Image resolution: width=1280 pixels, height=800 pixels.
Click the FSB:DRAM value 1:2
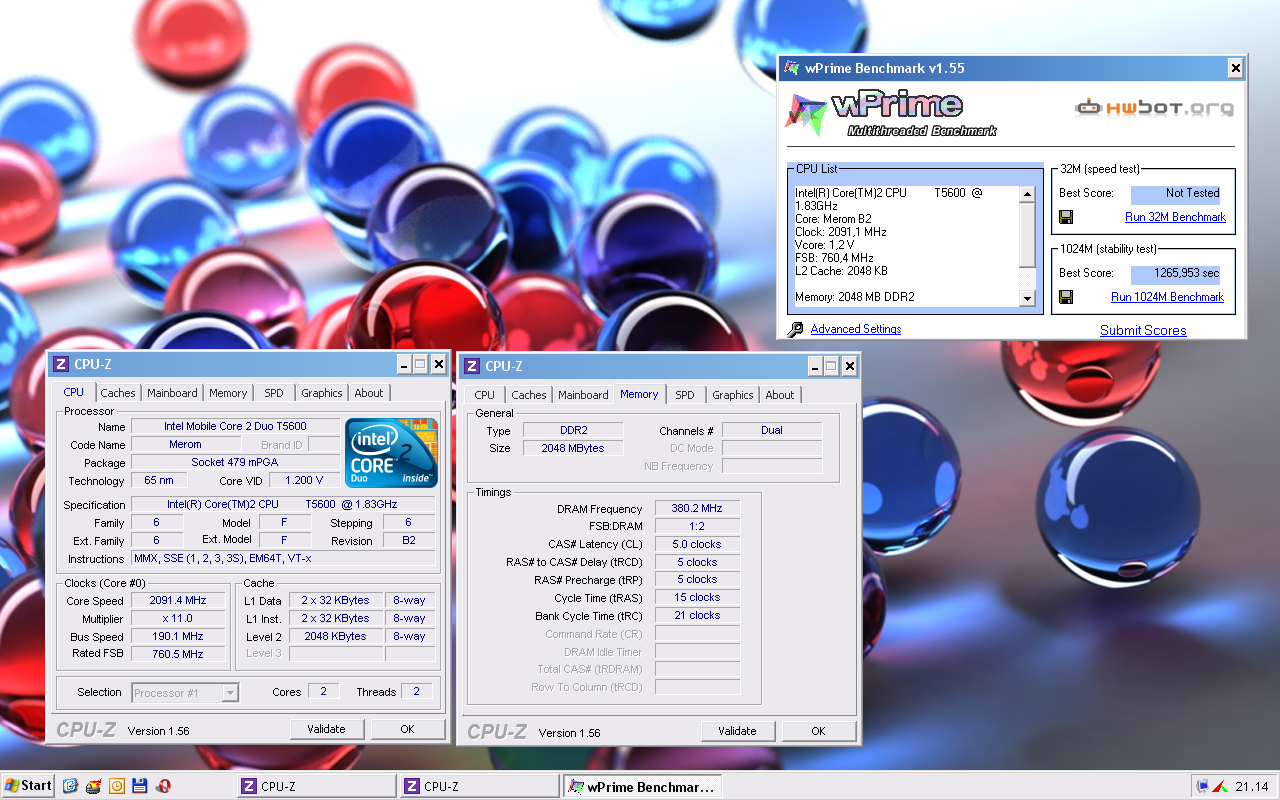(697, 526)
